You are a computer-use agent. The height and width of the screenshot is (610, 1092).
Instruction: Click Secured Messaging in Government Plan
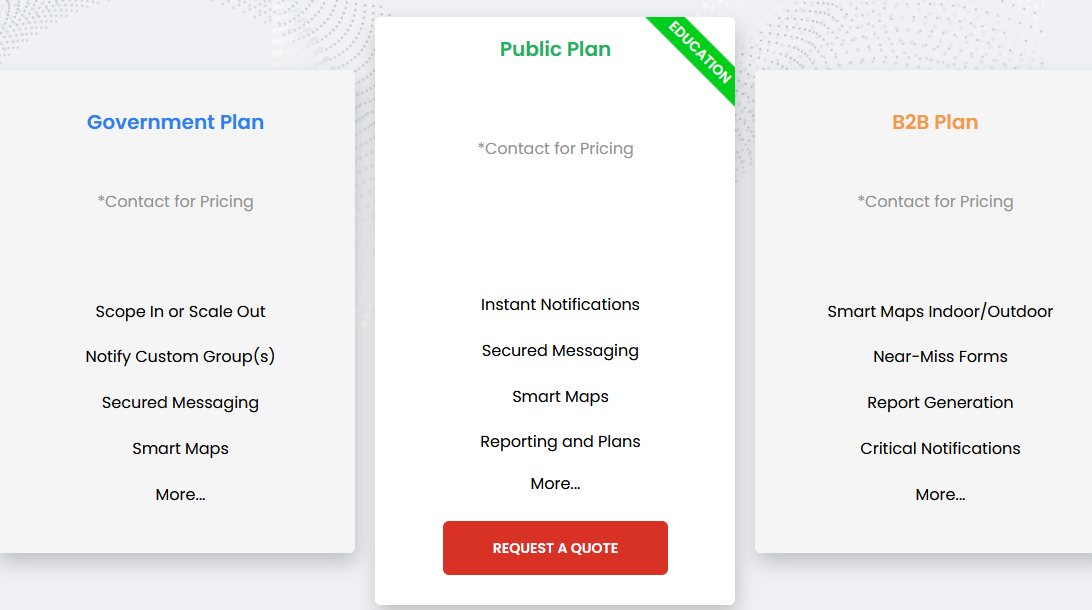[x=180, y=402]
